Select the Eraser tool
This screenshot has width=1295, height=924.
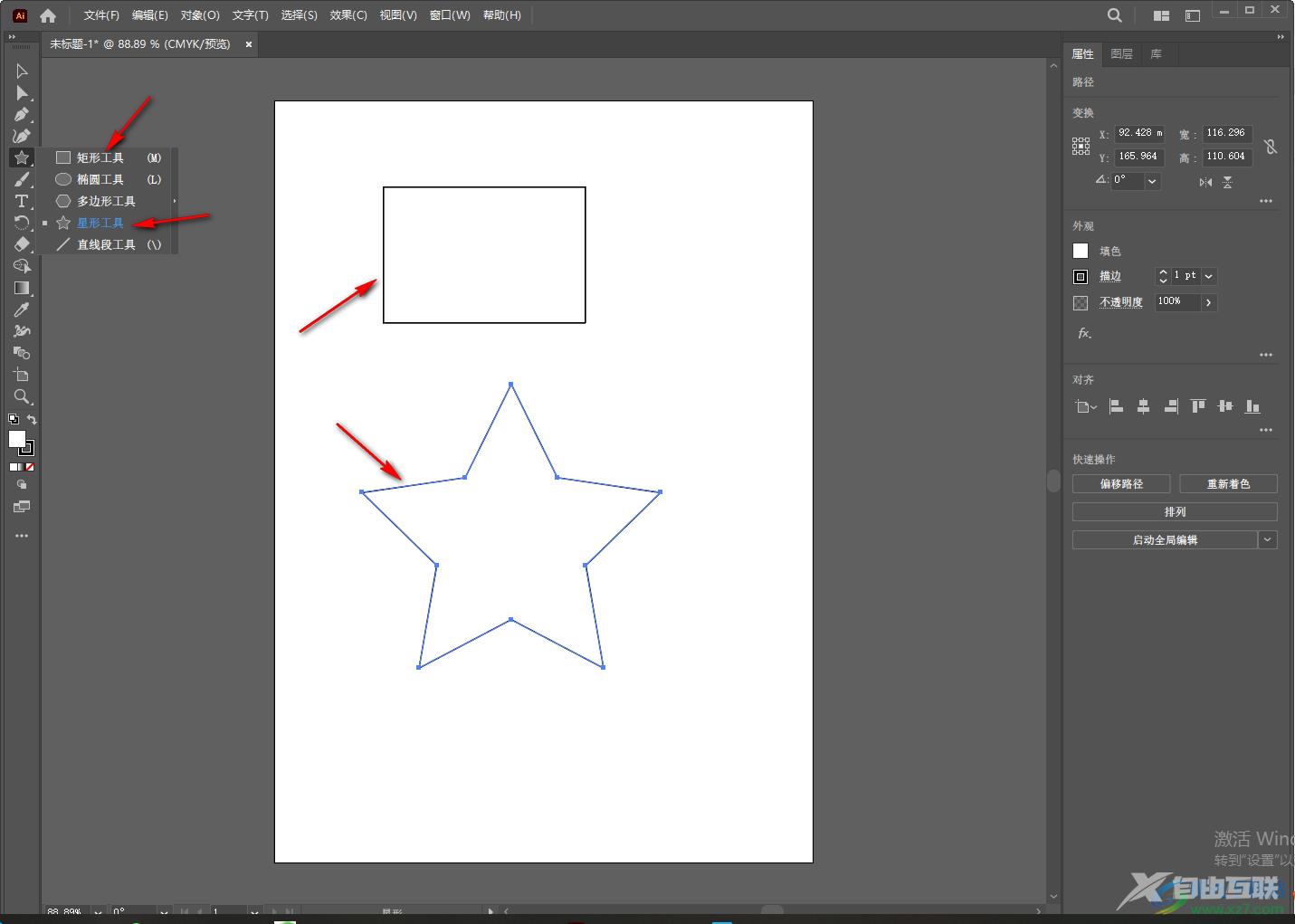coord(22,244)
